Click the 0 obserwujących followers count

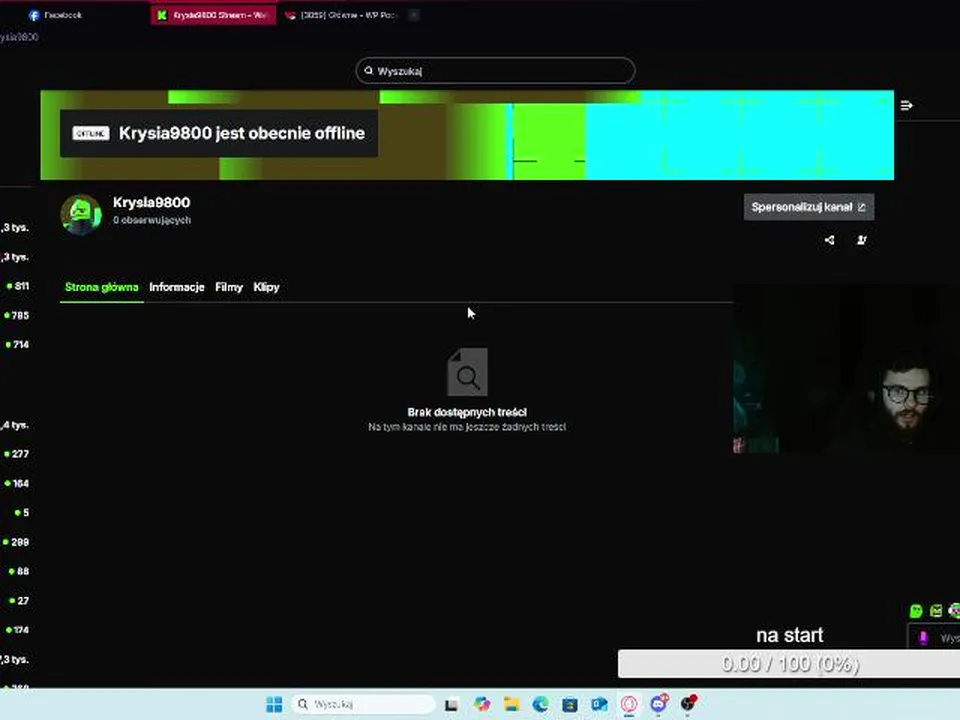[x=151, y=220]
